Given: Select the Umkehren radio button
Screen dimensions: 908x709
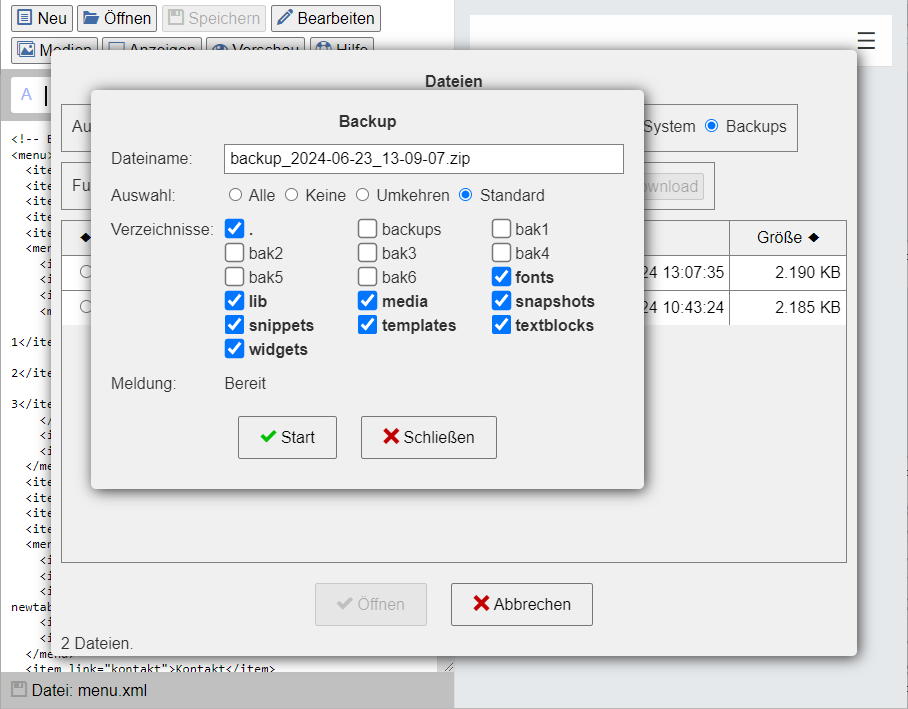Looking at the screenshot, I should [363, 195].
